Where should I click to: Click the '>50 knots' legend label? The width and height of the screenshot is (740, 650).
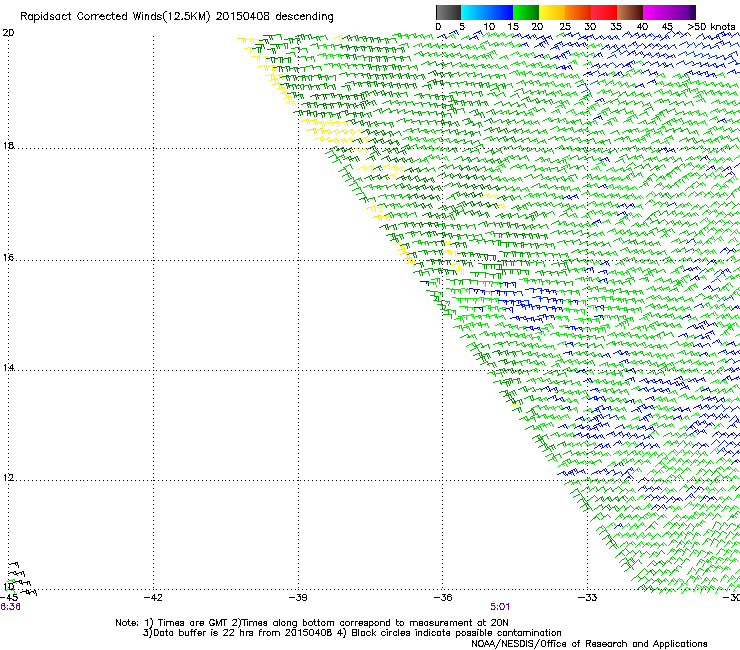pos(711,27)
